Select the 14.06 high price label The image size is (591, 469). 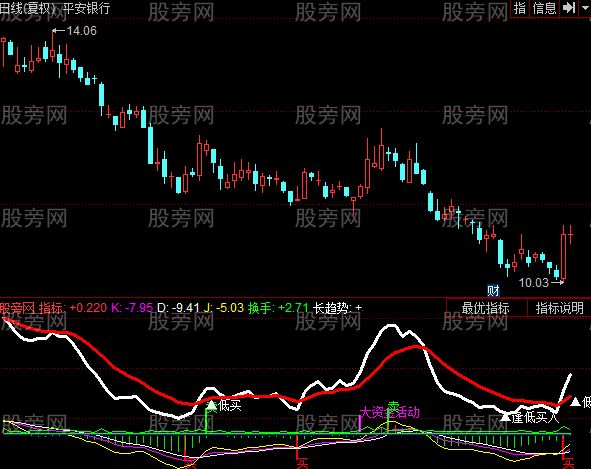pos(81,31)
